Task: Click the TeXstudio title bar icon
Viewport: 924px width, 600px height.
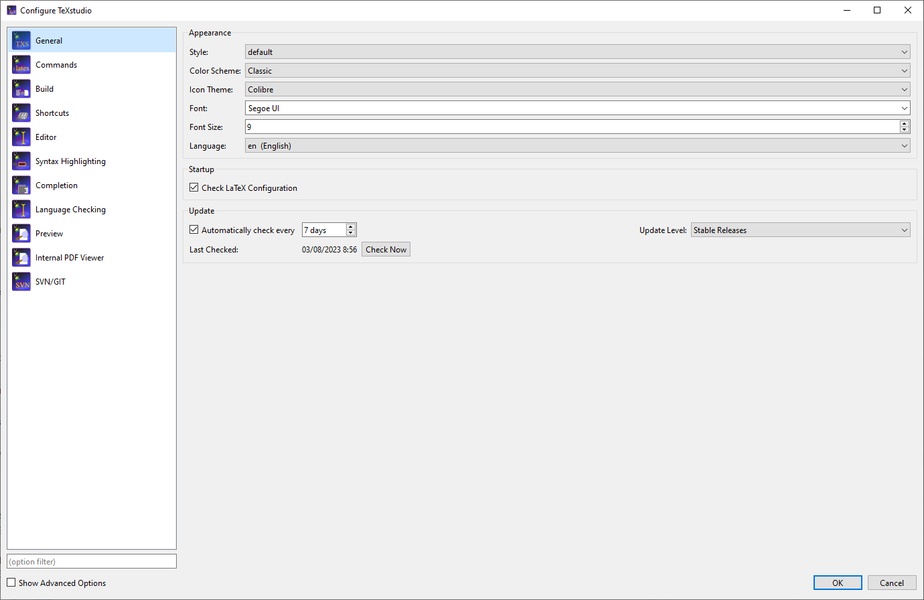Action: (x=11, y=10)
